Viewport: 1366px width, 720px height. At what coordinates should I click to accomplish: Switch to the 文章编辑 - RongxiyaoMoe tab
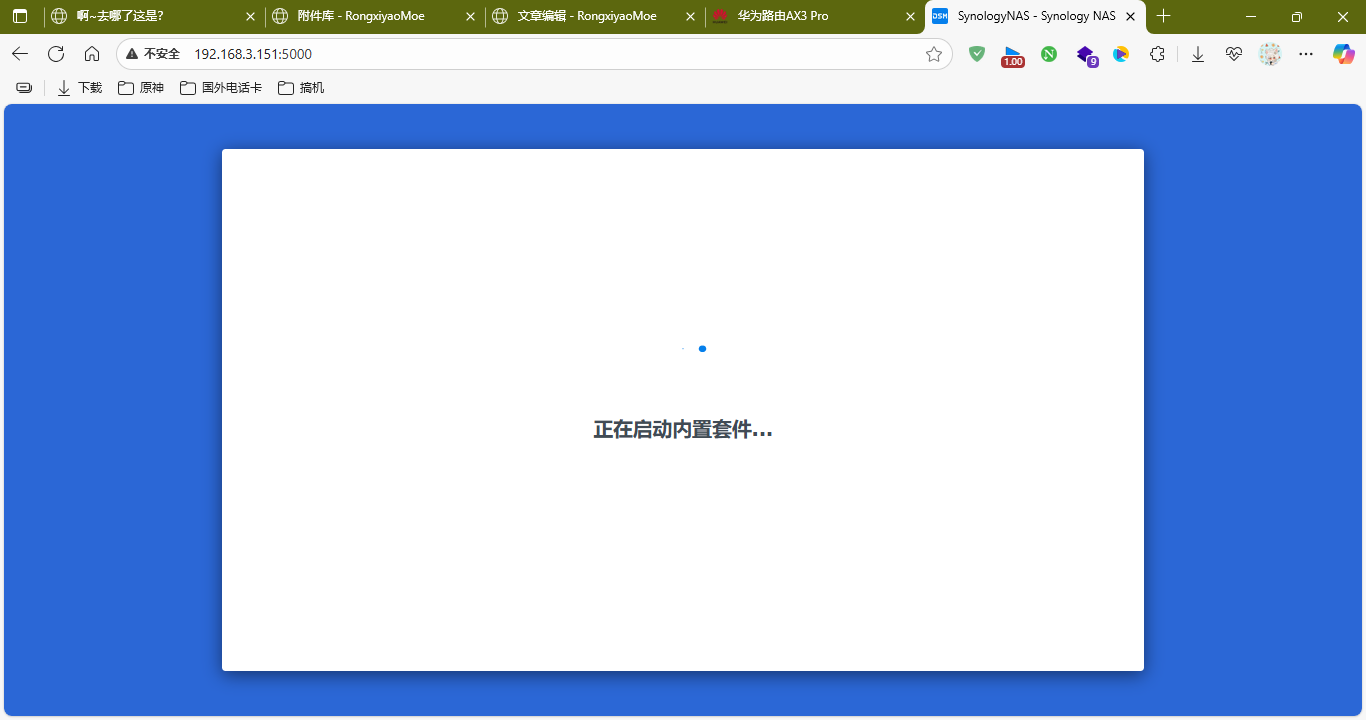594,16
